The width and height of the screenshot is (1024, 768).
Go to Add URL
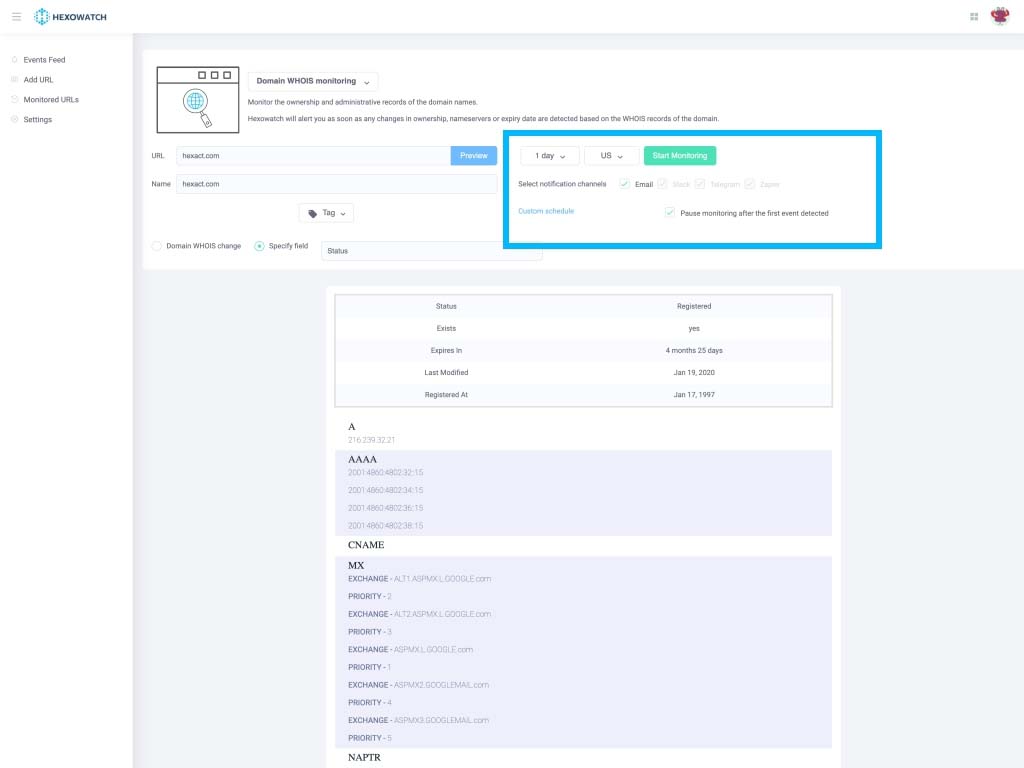39,80
